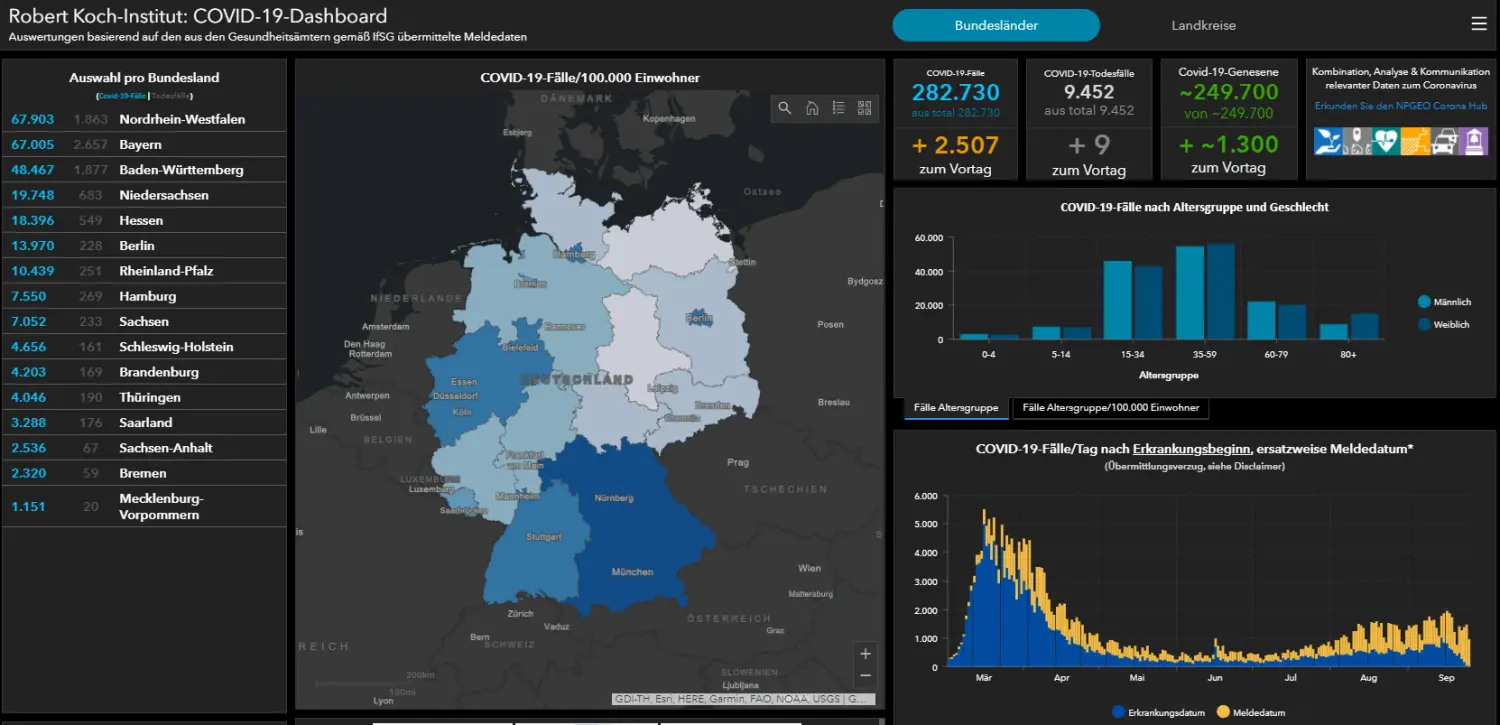Image resolution: width=1500 pixels, height=725 pixels.
Task: Select Bayern in the Bundesland list
Action: tap(140, 145)
